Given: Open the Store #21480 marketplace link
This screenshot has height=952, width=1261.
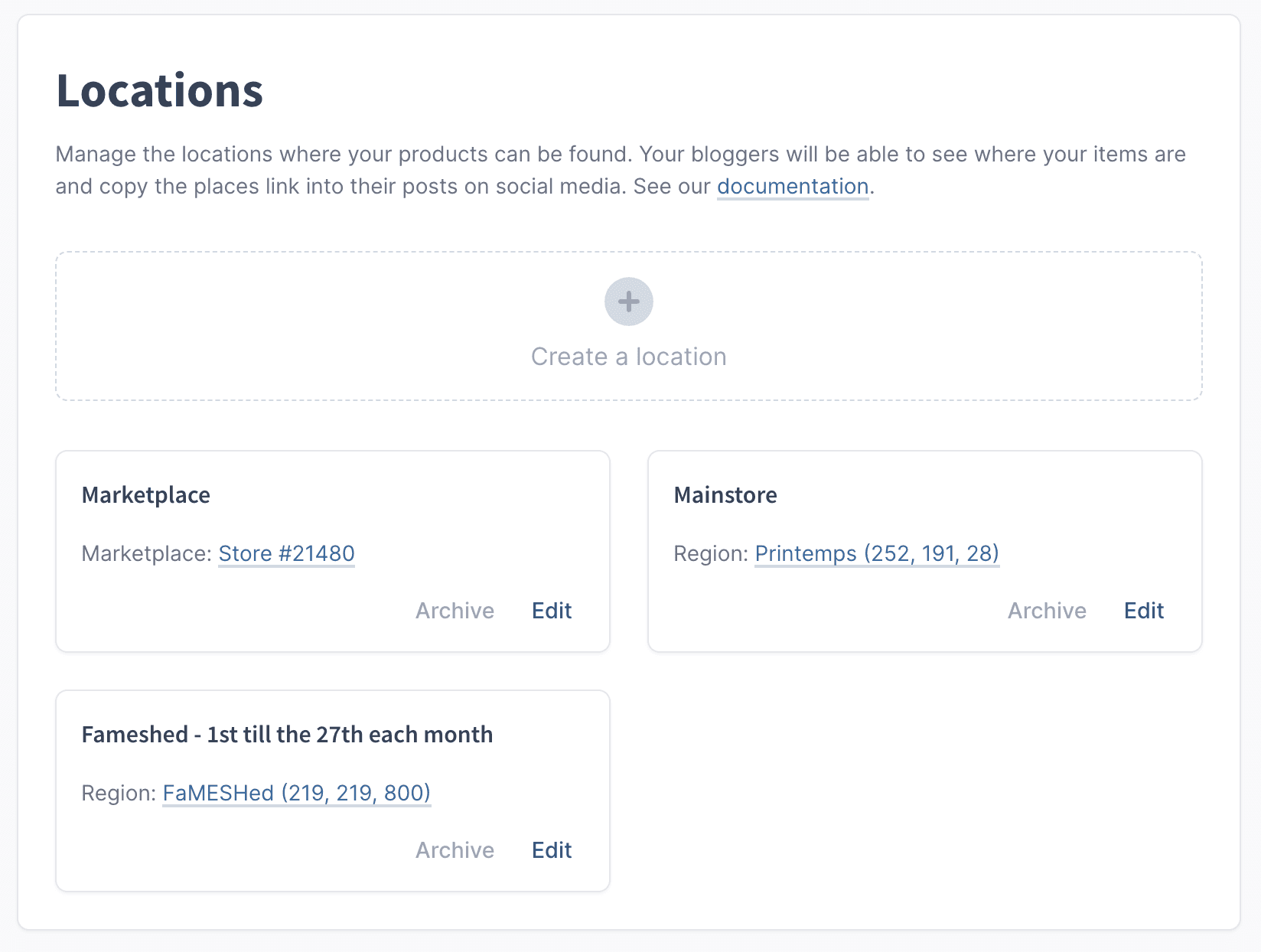Looking at the screenshot, I should [x=286, y=553].
